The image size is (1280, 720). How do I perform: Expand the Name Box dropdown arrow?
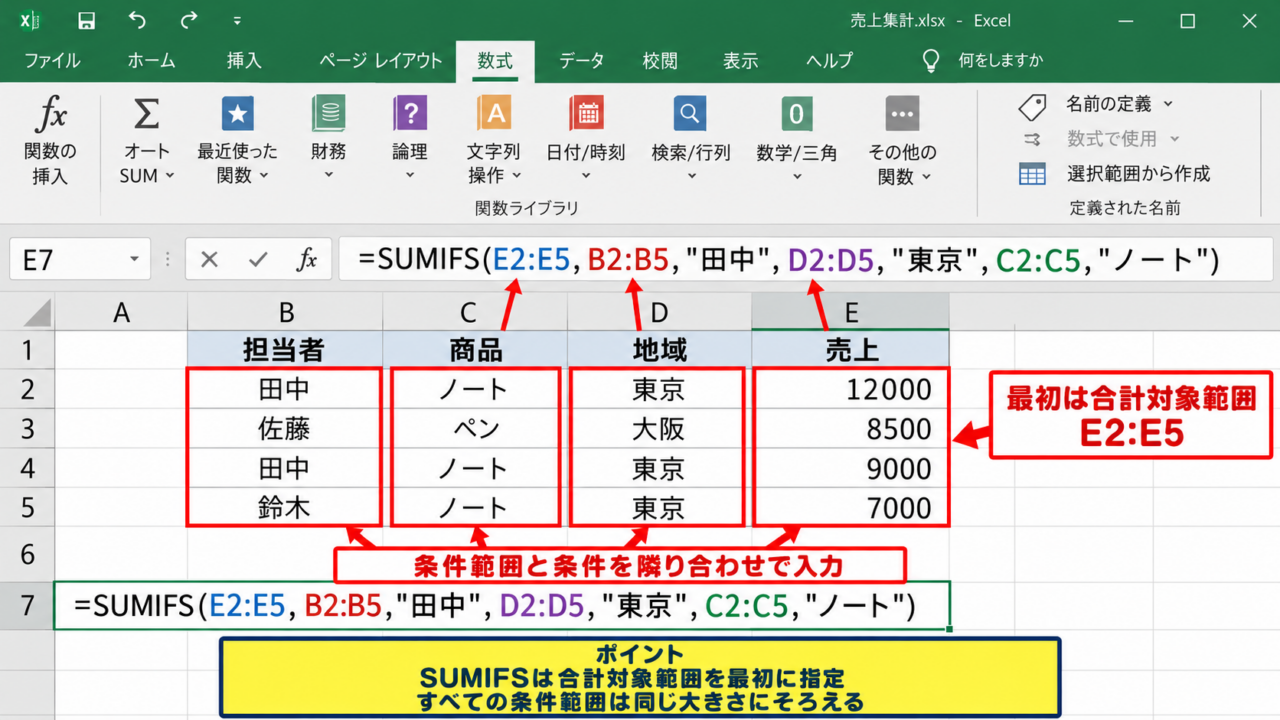point(134,261)
